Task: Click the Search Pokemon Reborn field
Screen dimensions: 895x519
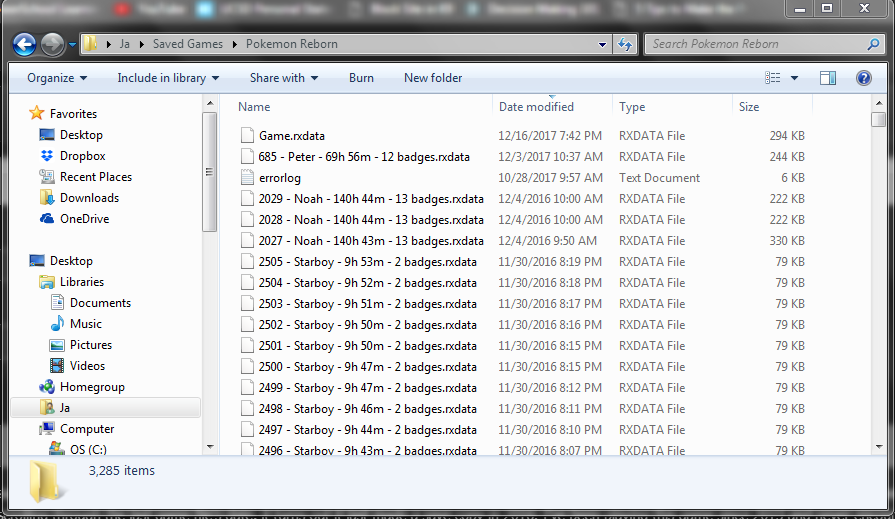Action: [756, 44]
